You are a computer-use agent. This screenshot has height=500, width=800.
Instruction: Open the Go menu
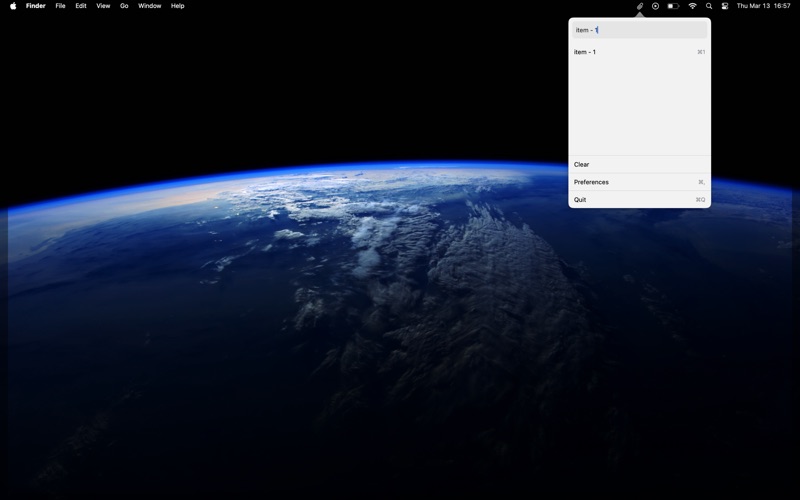click(x=124, y=6)
